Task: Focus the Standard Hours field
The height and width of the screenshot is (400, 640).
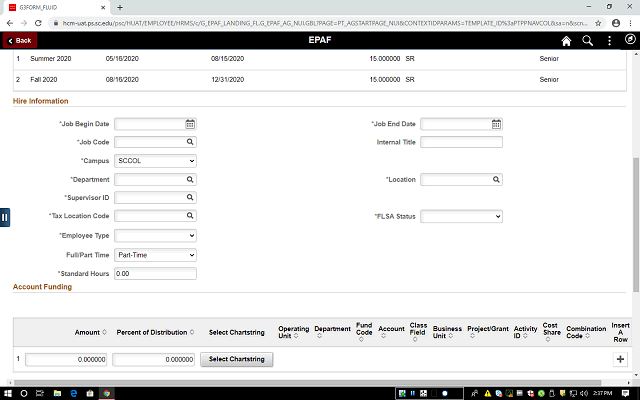Action: point(155,273)
